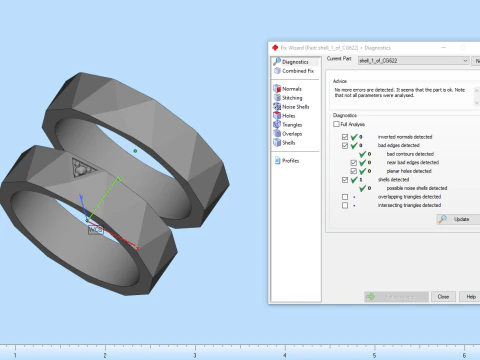The width and height of the screenshot is (480, 360).
Task: Toggle inverted normals detected checkbox
Action: [345, 137]
